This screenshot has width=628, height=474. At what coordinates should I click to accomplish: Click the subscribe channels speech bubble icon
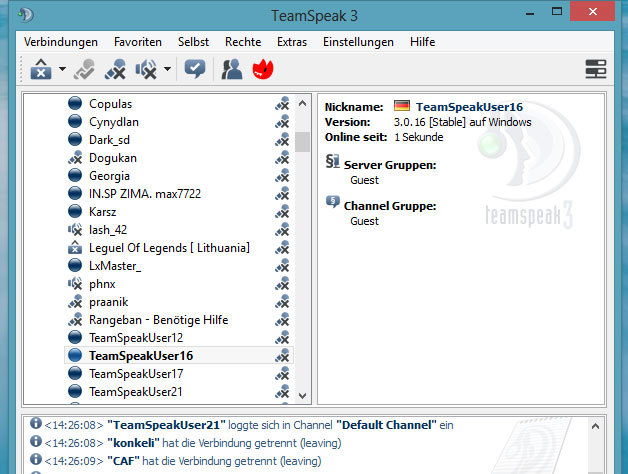tap(195, 69)
